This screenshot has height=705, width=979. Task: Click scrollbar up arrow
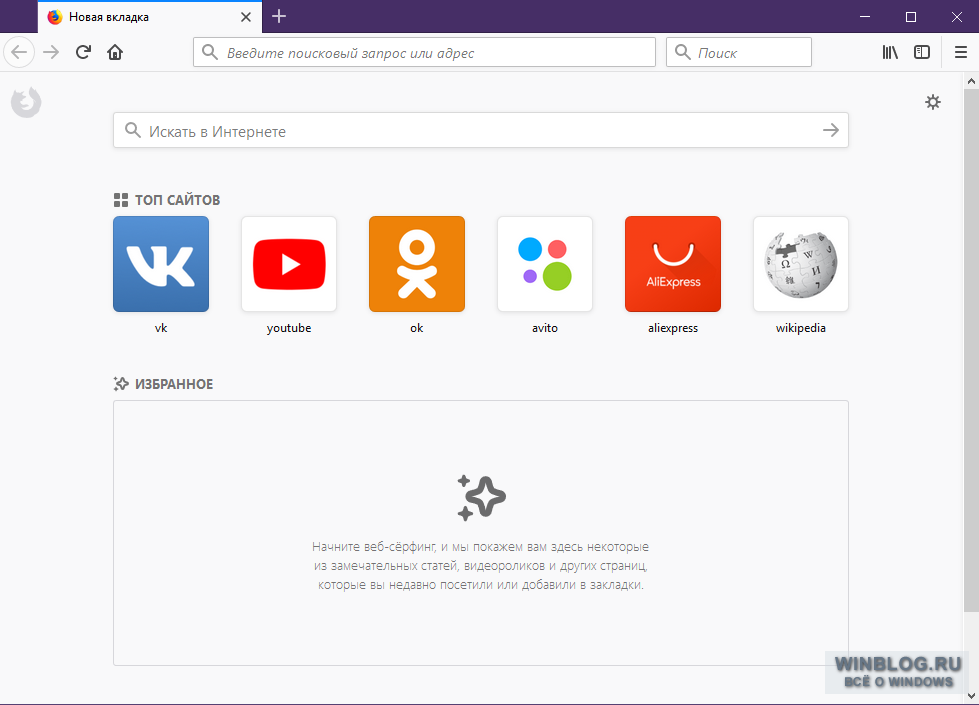[971, 81]
